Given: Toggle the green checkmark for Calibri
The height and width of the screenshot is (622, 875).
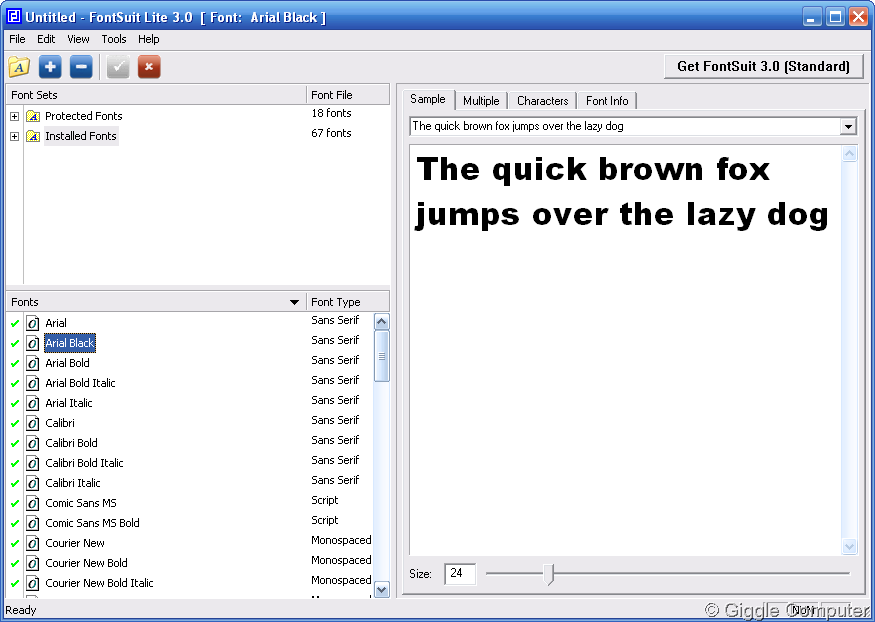Looking at the screenshot, I should coord(15,424).
